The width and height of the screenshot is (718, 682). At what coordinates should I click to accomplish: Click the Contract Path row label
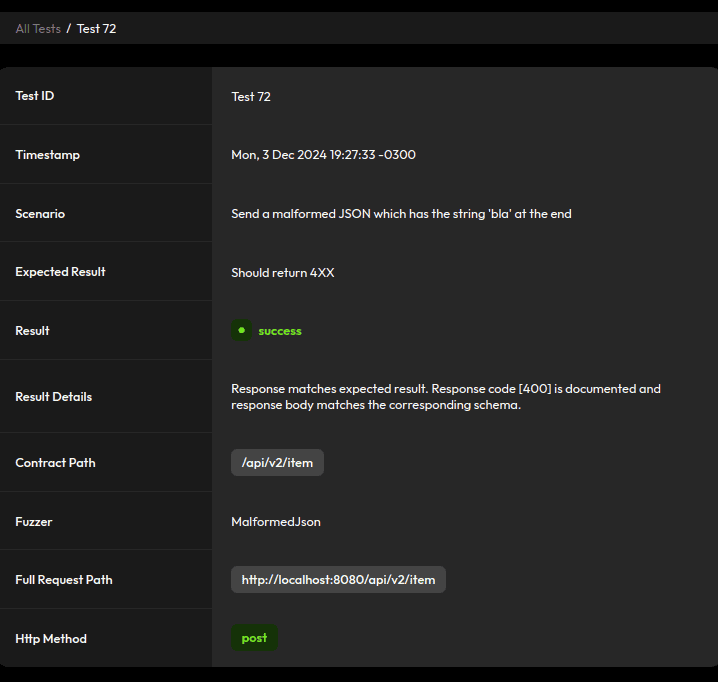pos(55,463)
